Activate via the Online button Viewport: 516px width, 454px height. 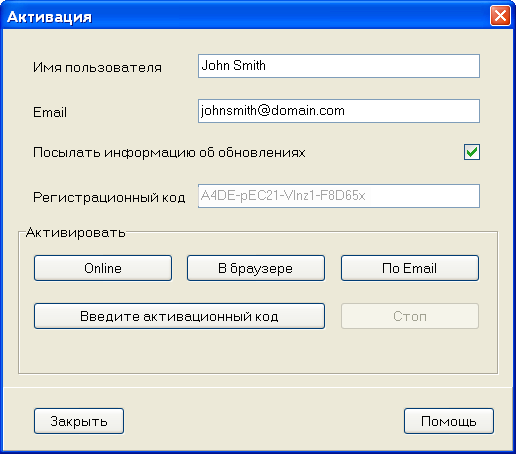(x=103, y=268)
